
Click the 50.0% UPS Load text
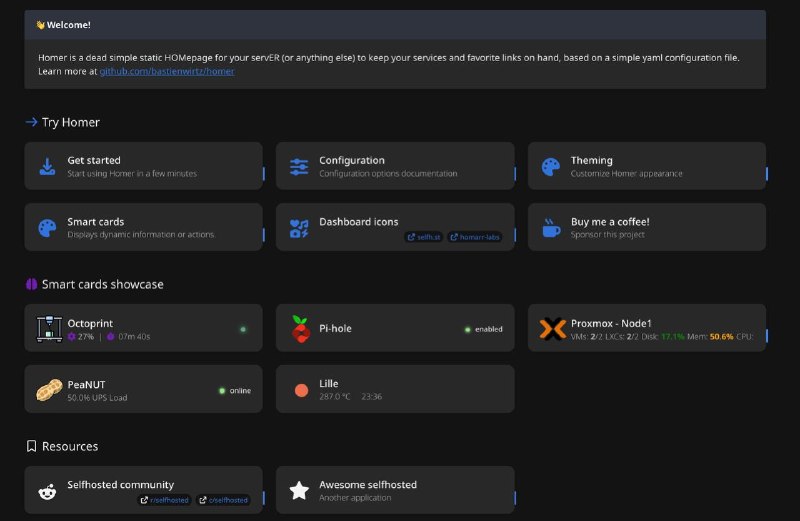[x=97, y=398]
